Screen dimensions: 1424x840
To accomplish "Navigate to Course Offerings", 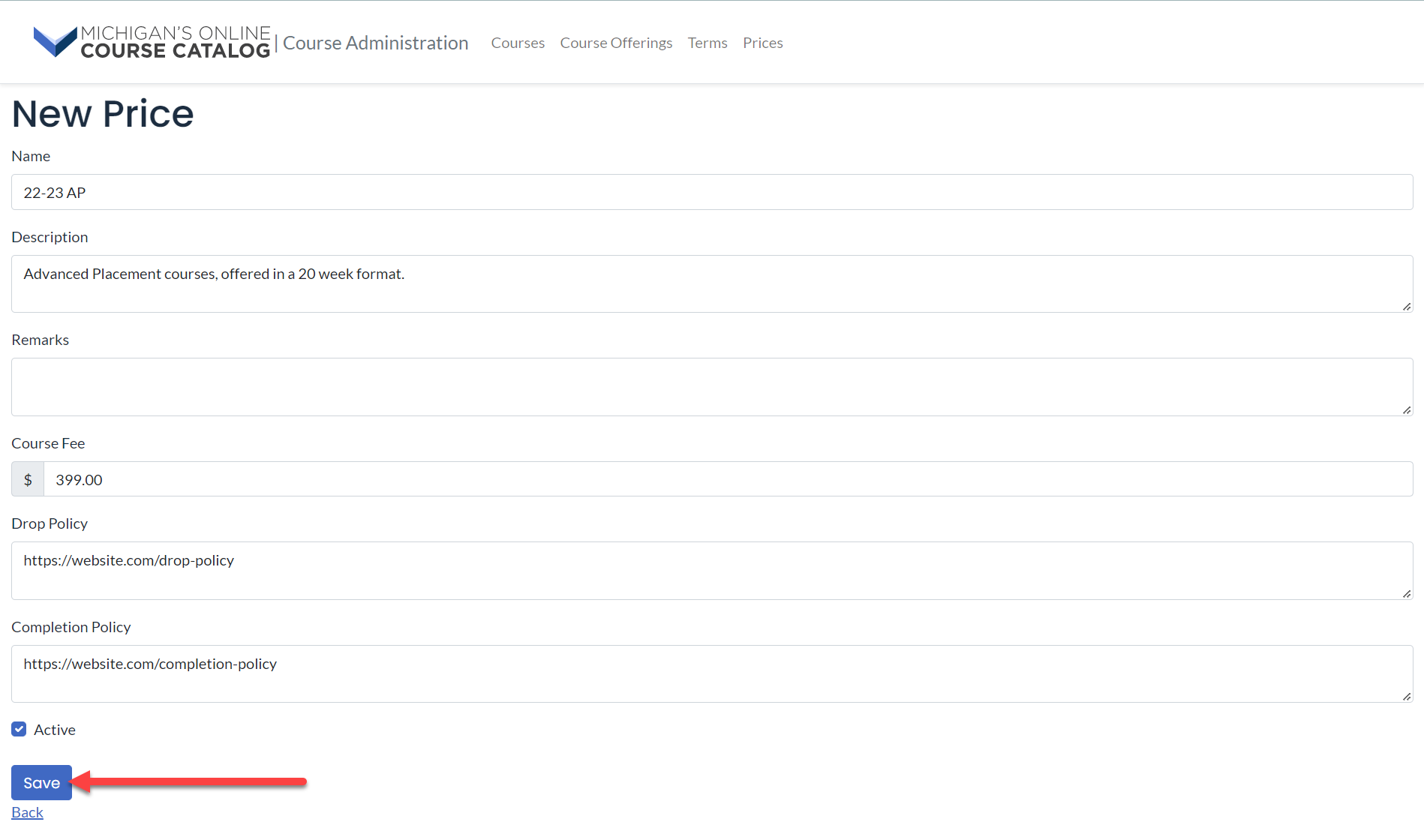I will (615, 43).
